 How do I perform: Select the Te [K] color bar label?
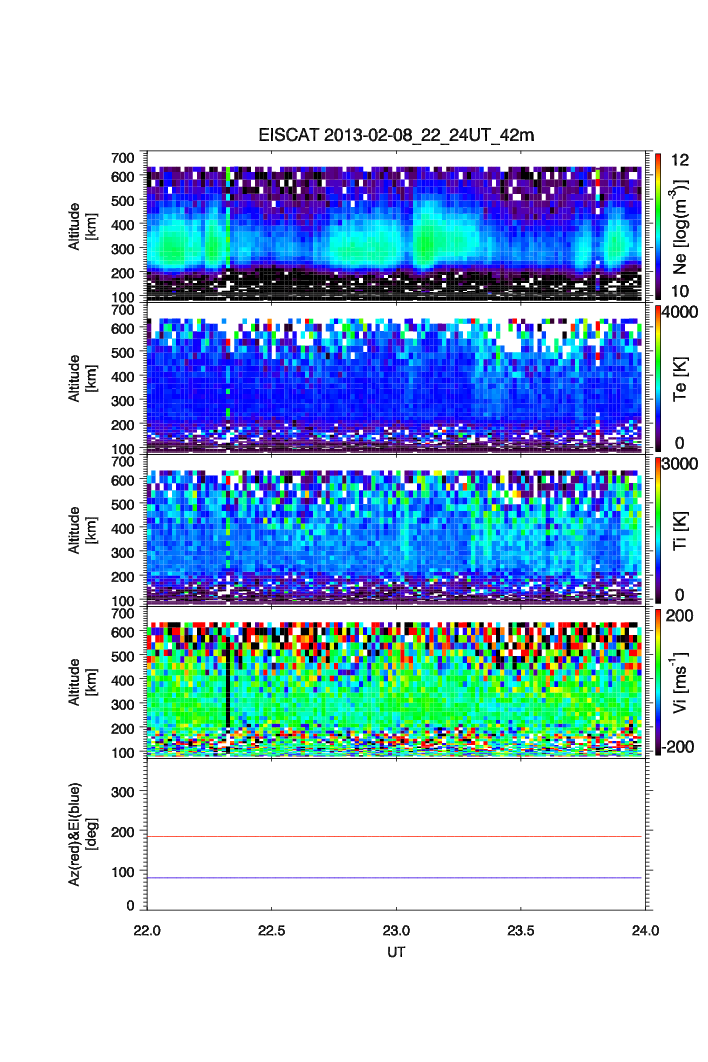680,379
